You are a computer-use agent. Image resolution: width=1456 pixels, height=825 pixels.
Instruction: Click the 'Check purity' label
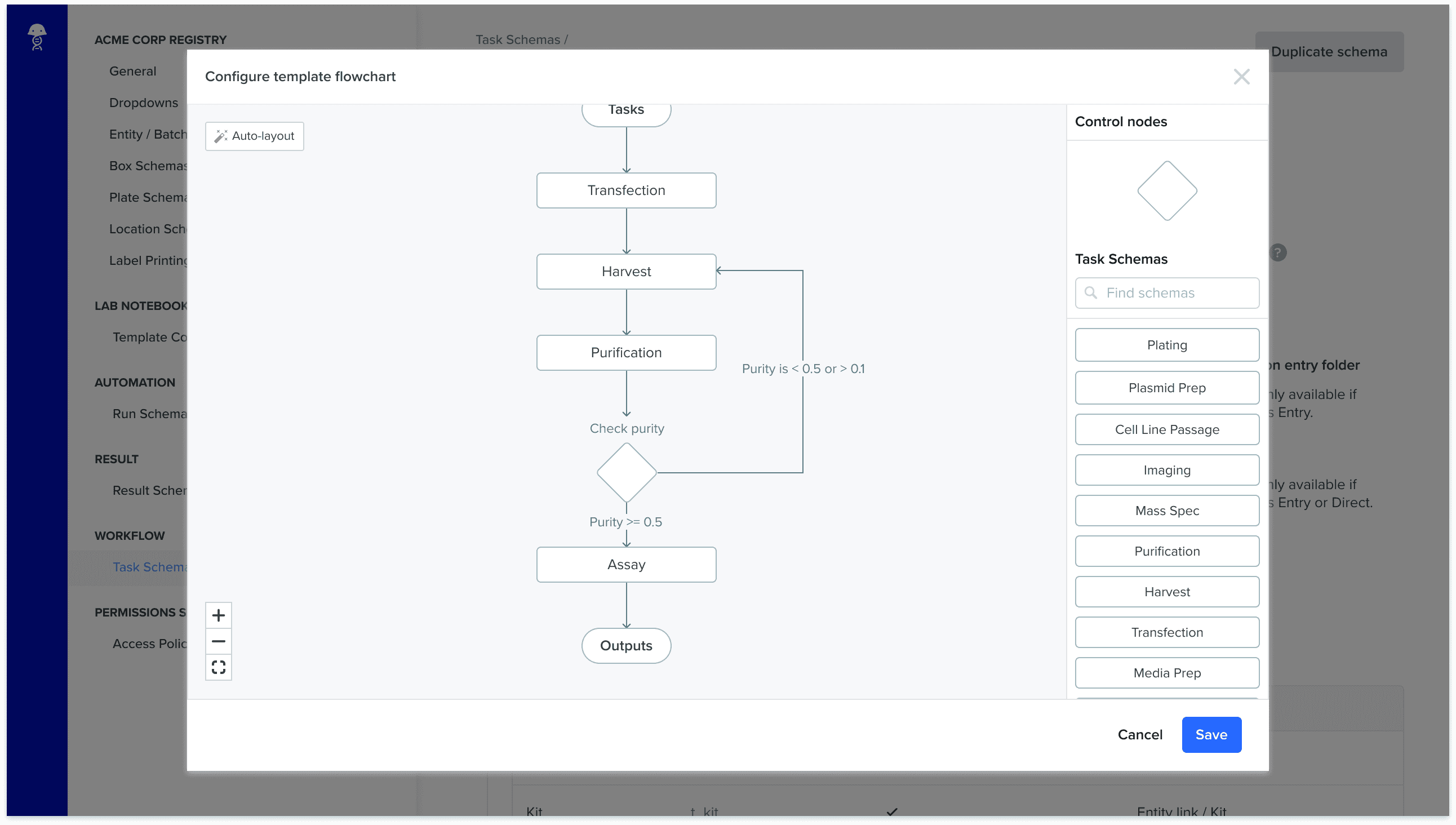(627, 428)
